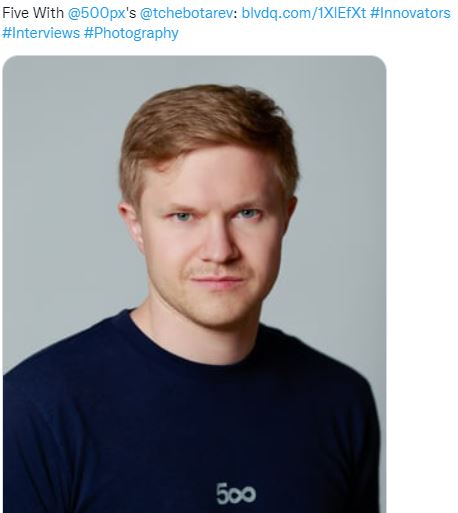
Task: Open the @tchebotarev profile mention
Action: [x=188, y=13]
